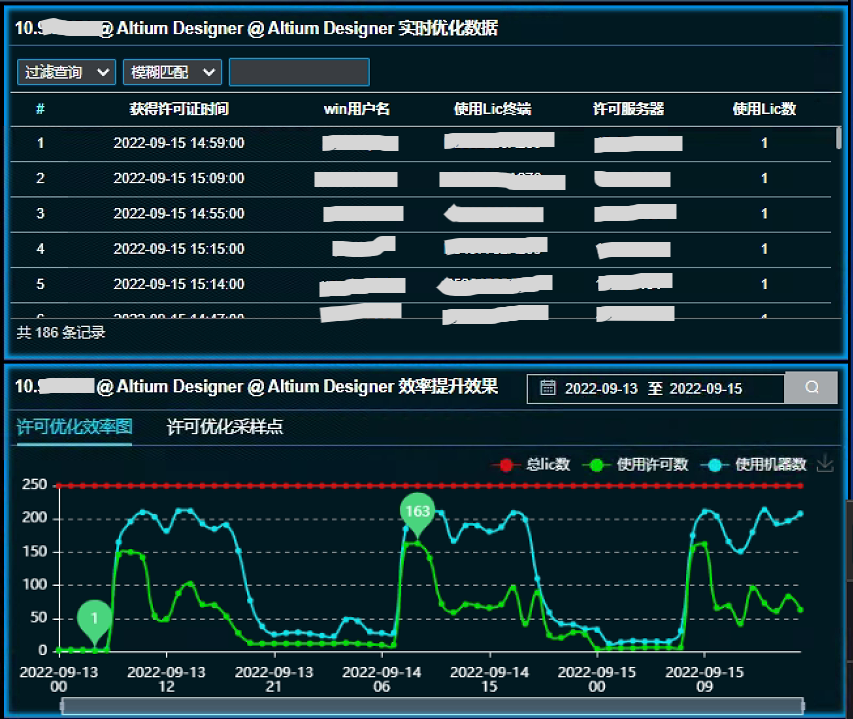Sort by 使用Lic终端 column header
853x719 pixels.
click(493, 109)
